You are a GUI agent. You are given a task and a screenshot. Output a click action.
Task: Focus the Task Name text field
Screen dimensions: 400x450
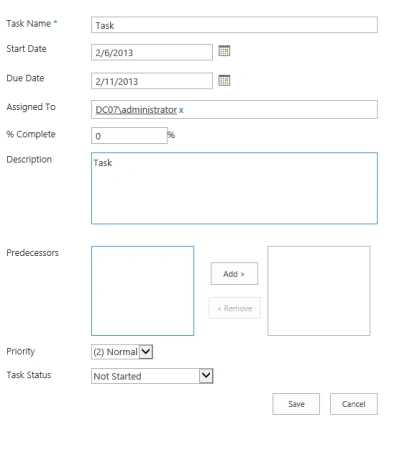pos(234,25)
